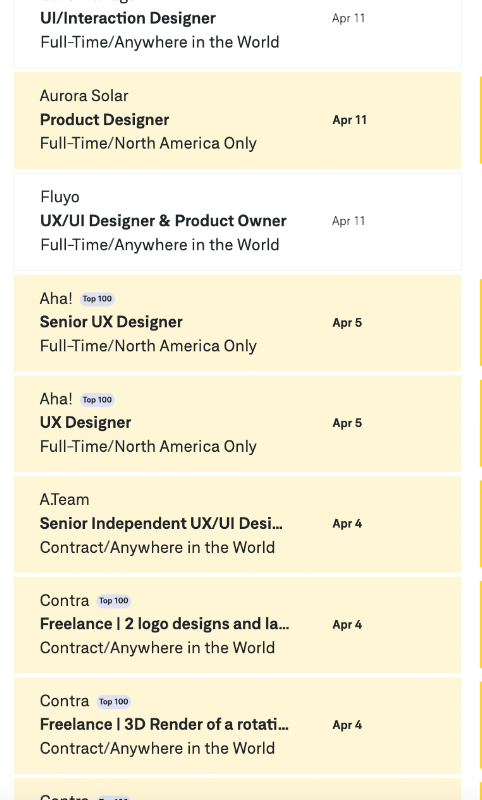This screenshot has height=800, width=482.
Task: Click Top 100 badge on logo designs job
Action: (x=114, y=601)
